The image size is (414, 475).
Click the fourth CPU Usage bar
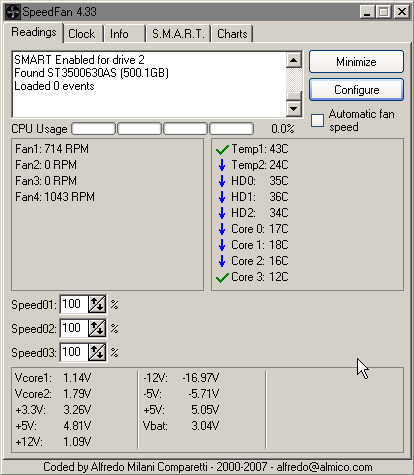(231, 129)
